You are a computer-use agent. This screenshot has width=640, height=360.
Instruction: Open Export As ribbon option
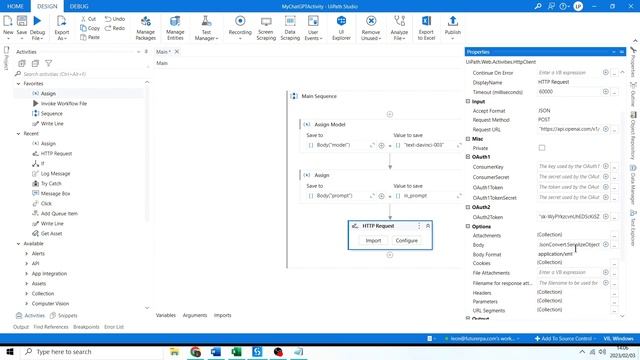point(62,28)
